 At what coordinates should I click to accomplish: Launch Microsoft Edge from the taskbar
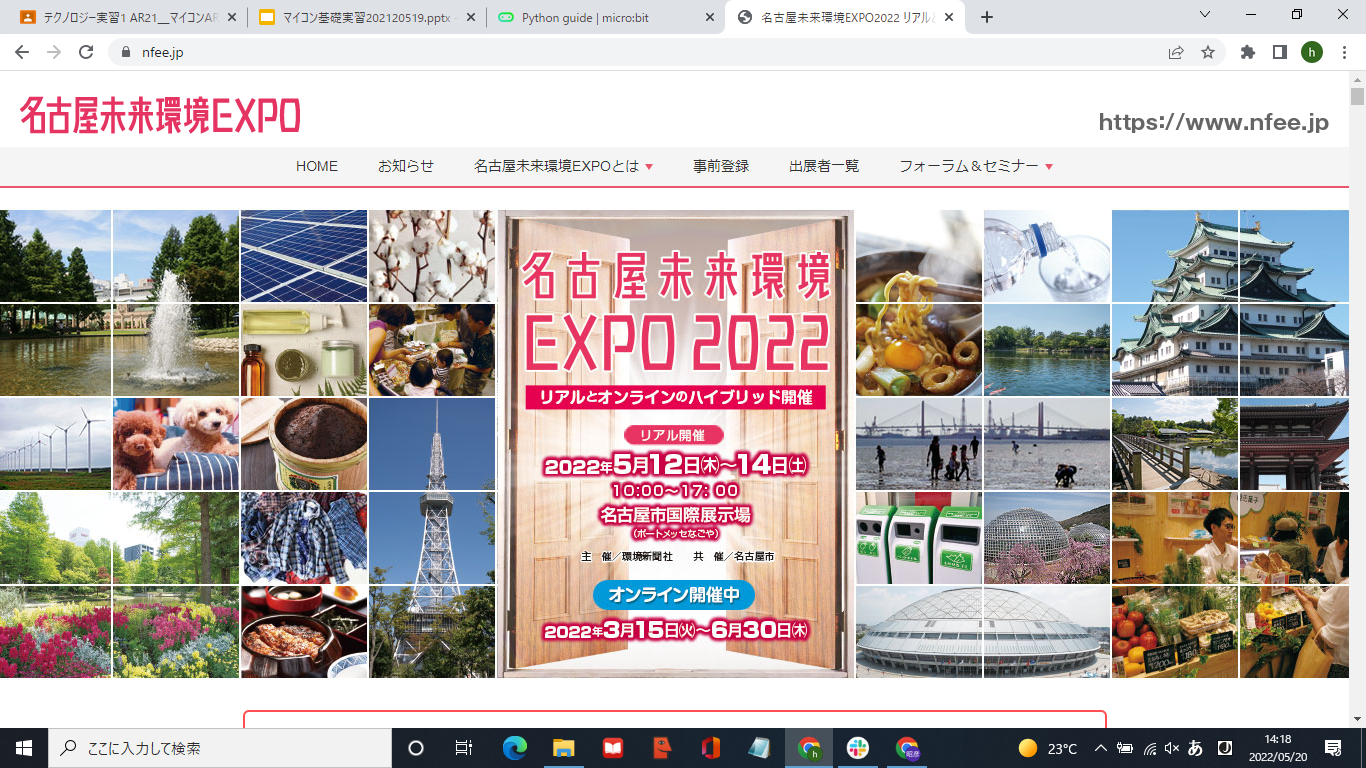click(515, 748)
